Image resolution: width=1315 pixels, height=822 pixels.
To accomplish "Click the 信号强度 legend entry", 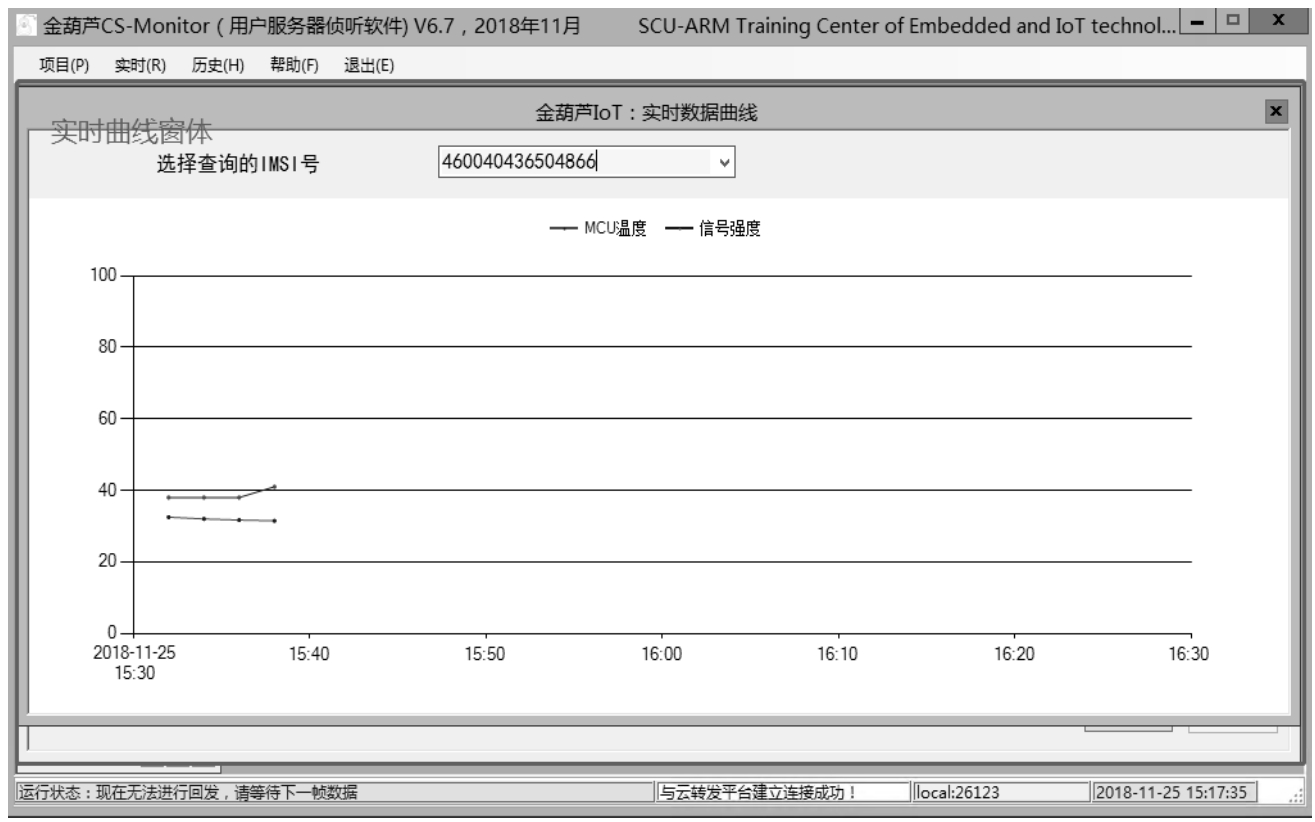I will pyautogui.click(x=712, y=229).
